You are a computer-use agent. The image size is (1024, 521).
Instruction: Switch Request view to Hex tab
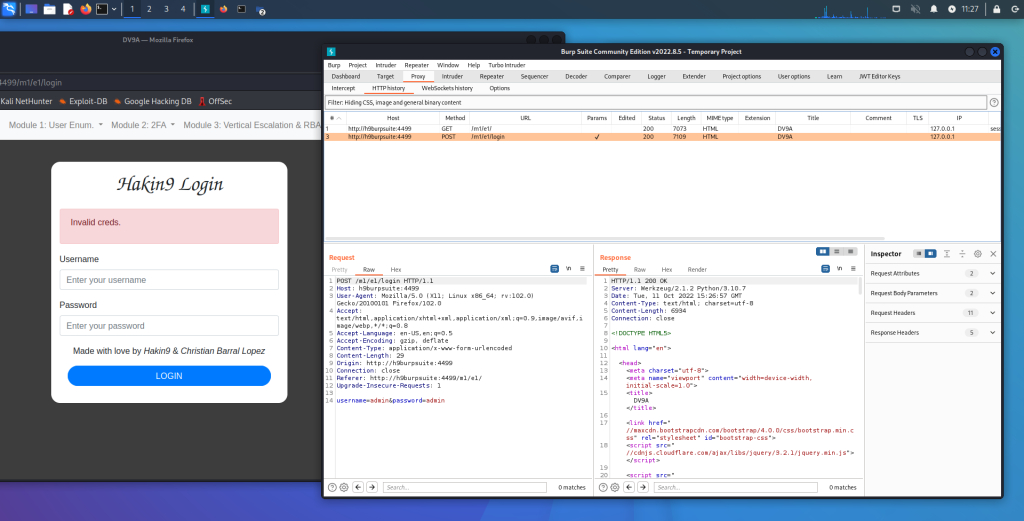pos(396,270)
